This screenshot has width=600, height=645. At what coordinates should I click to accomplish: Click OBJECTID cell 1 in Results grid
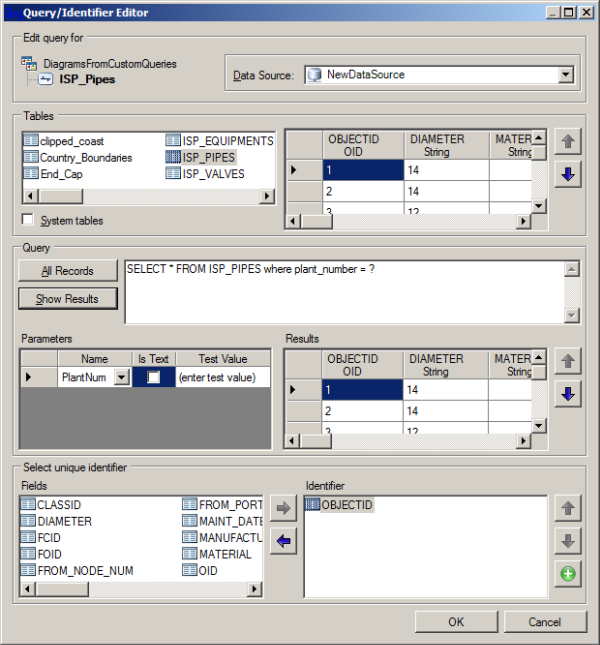click(362, 390)
